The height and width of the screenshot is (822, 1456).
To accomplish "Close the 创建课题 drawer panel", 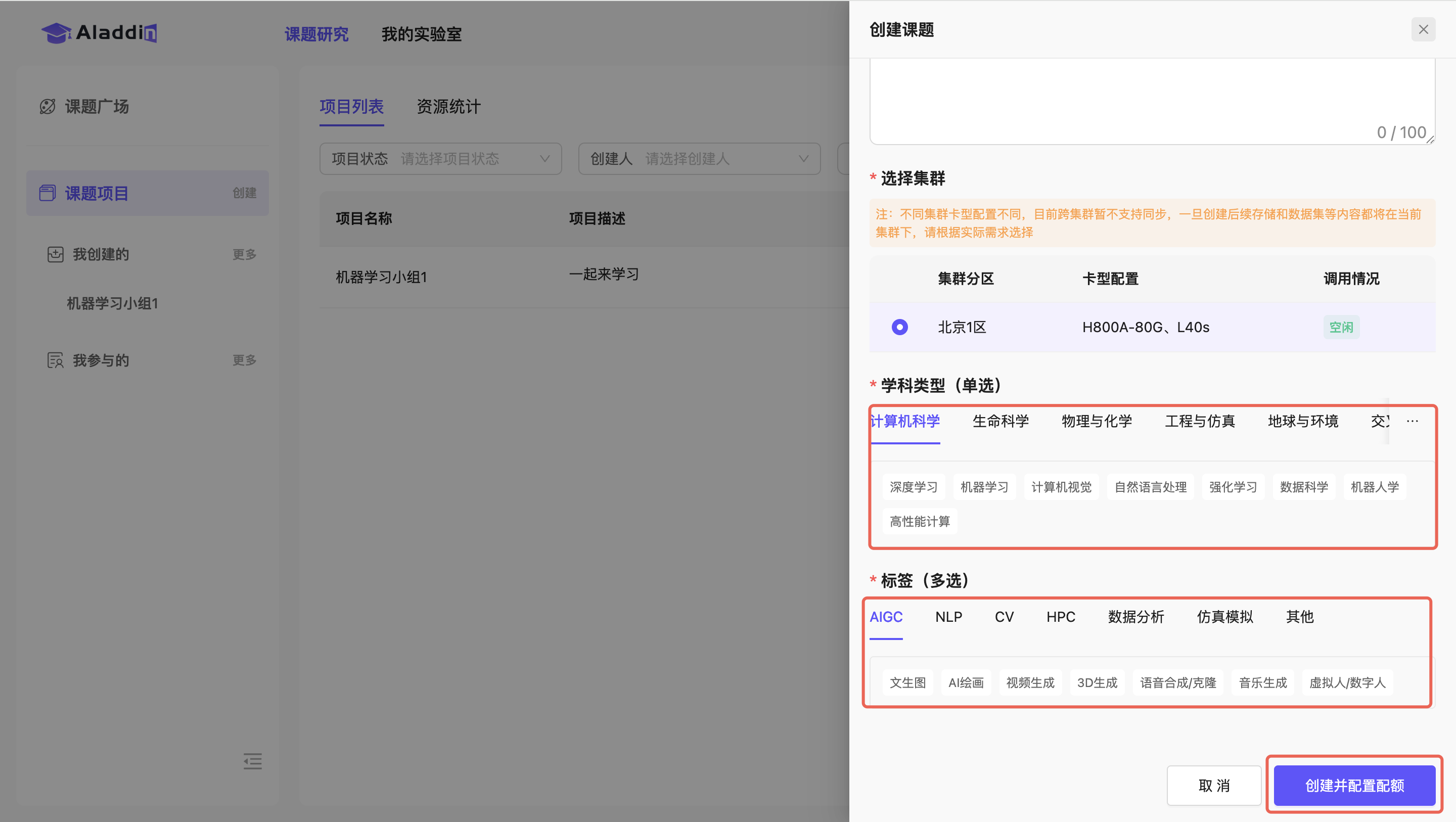I will (x=1423, y=29).
